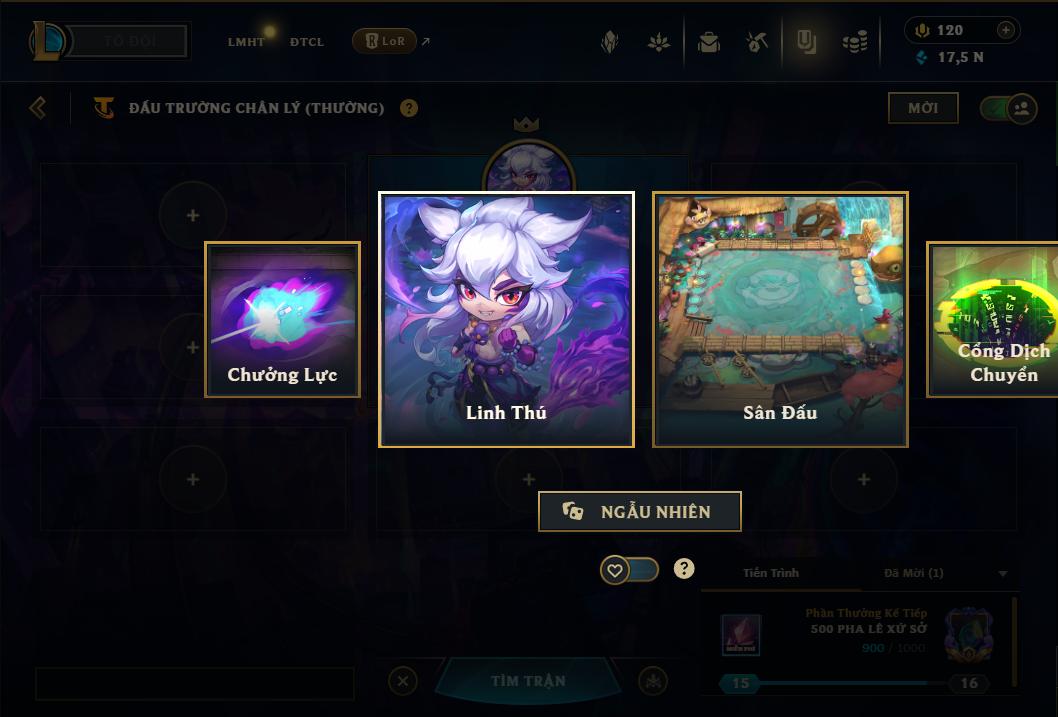This screenshot has height=717, width=1058.
Task: Open the LoR external launcher
Action: [x=385, y=41]
